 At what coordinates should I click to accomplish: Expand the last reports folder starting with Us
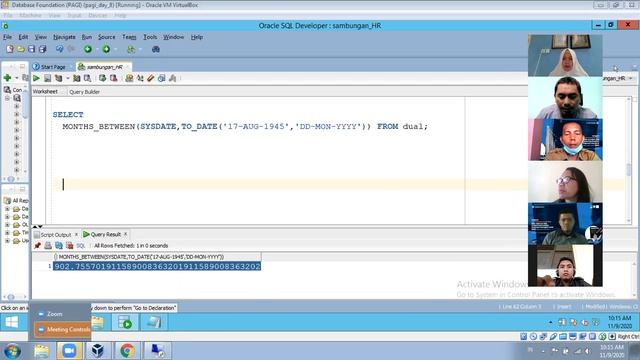click(7, 240)
